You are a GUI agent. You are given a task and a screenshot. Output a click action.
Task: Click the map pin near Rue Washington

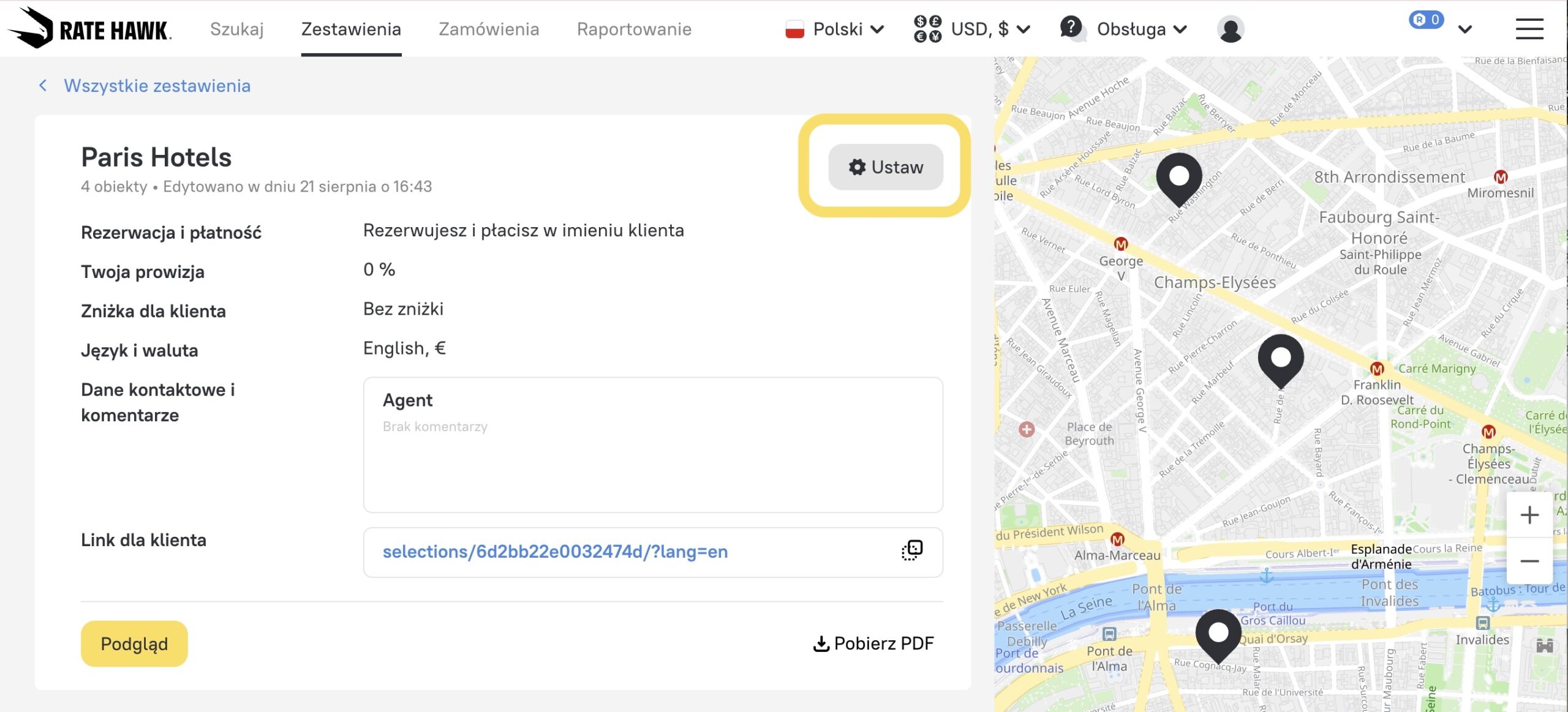click(1178, 178)
